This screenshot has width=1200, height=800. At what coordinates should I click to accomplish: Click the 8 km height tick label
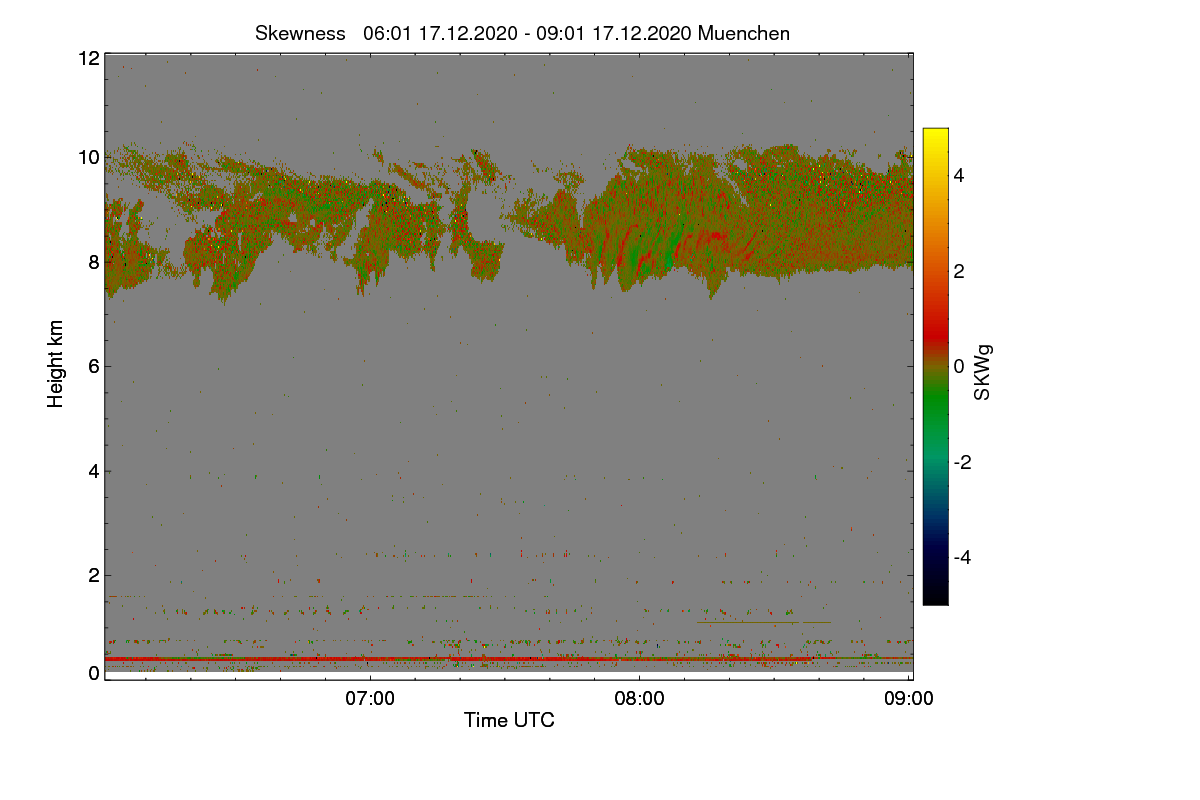pos(93,262)
